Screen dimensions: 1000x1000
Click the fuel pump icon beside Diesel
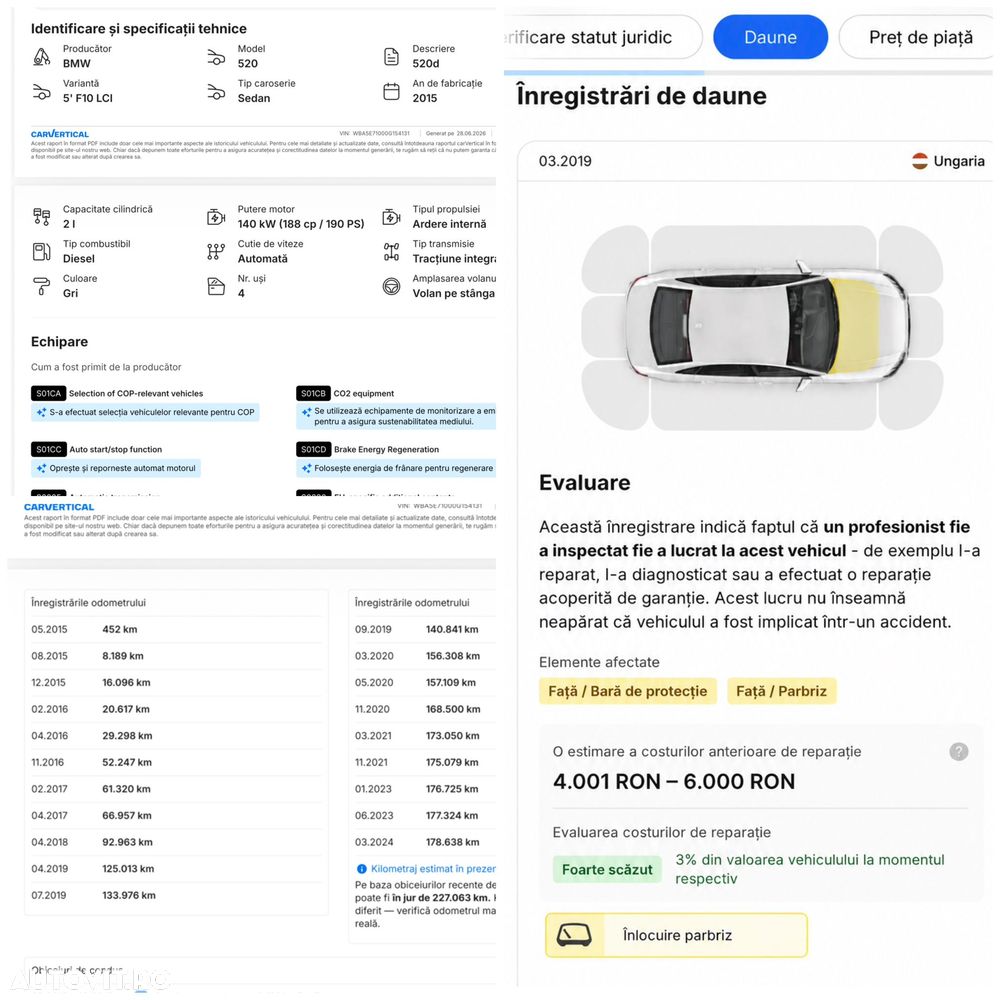(x=41, y=252)
